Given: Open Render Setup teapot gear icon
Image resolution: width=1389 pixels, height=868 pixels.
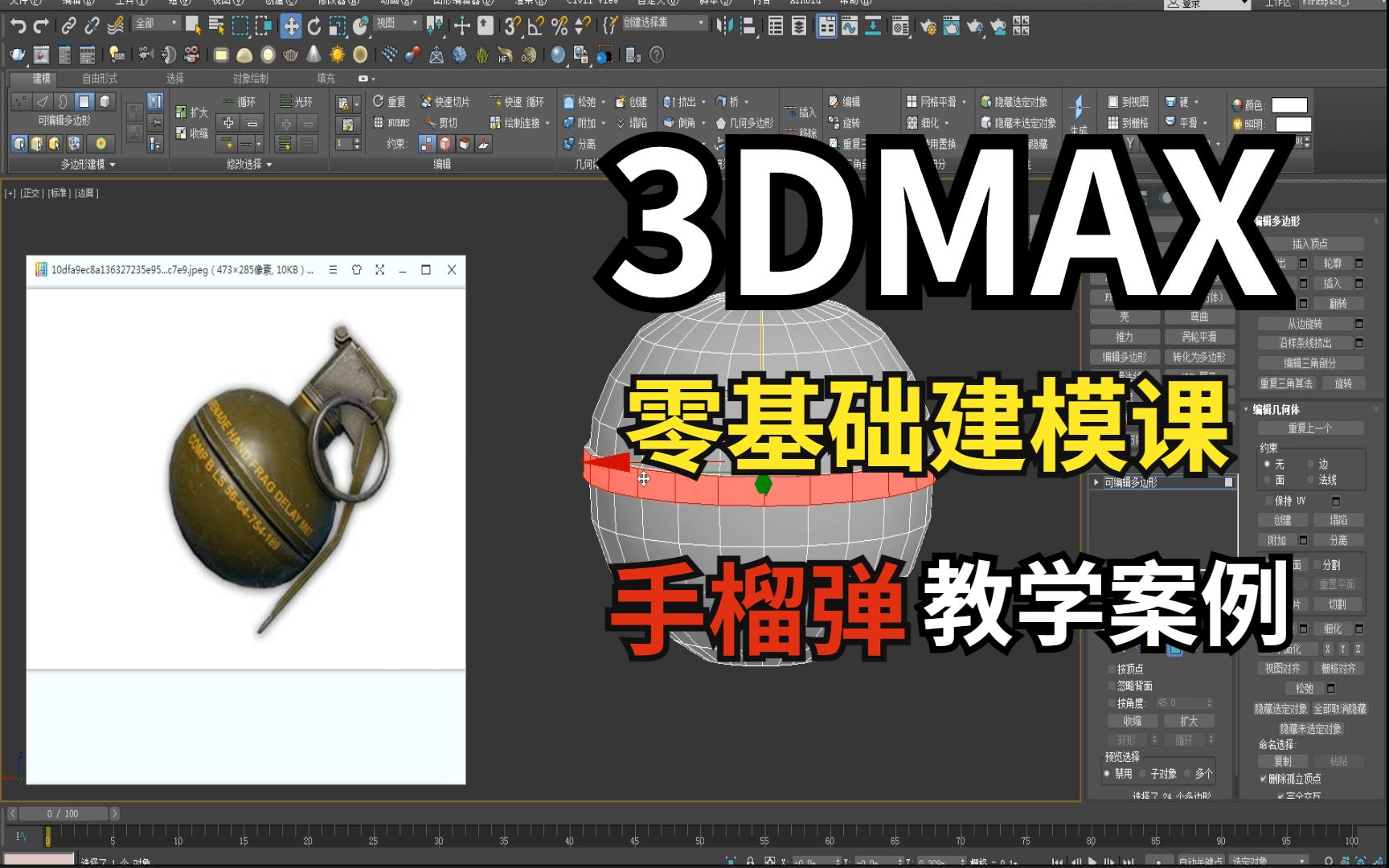Looking at the screenshot, I should pyautogui.click(x=928, y=27).
